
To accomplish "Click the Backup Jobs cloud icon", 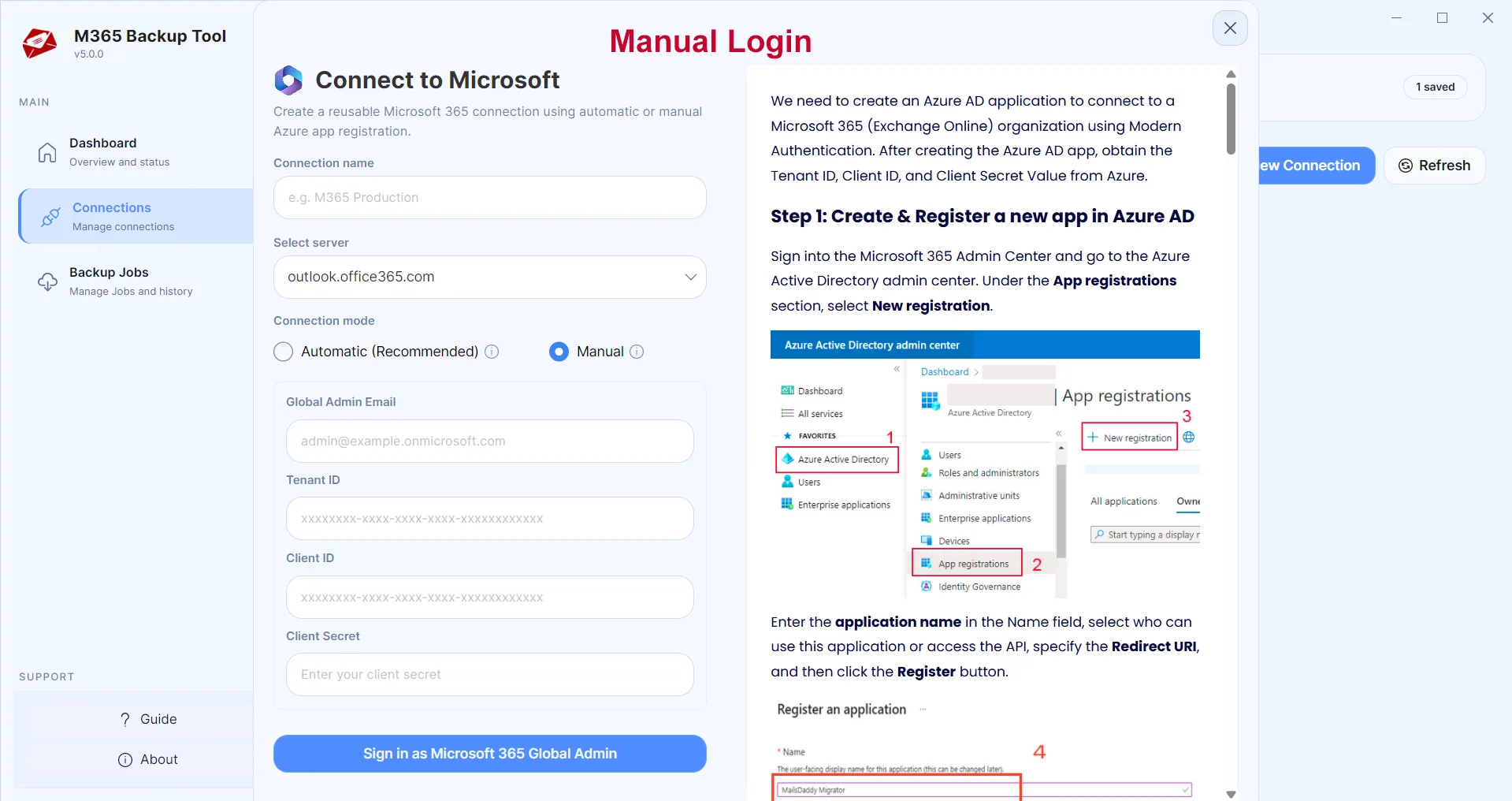I will click(47, 281).
